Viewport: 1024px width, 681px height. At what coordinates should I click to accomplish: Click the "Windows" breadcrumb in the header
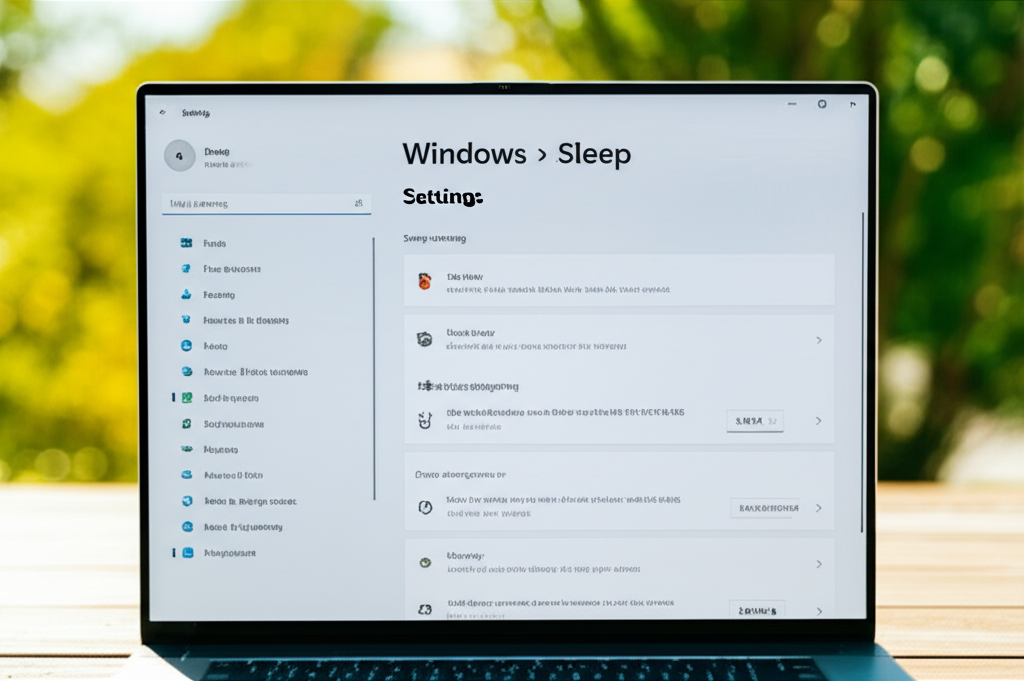click(x=464, y=154)
